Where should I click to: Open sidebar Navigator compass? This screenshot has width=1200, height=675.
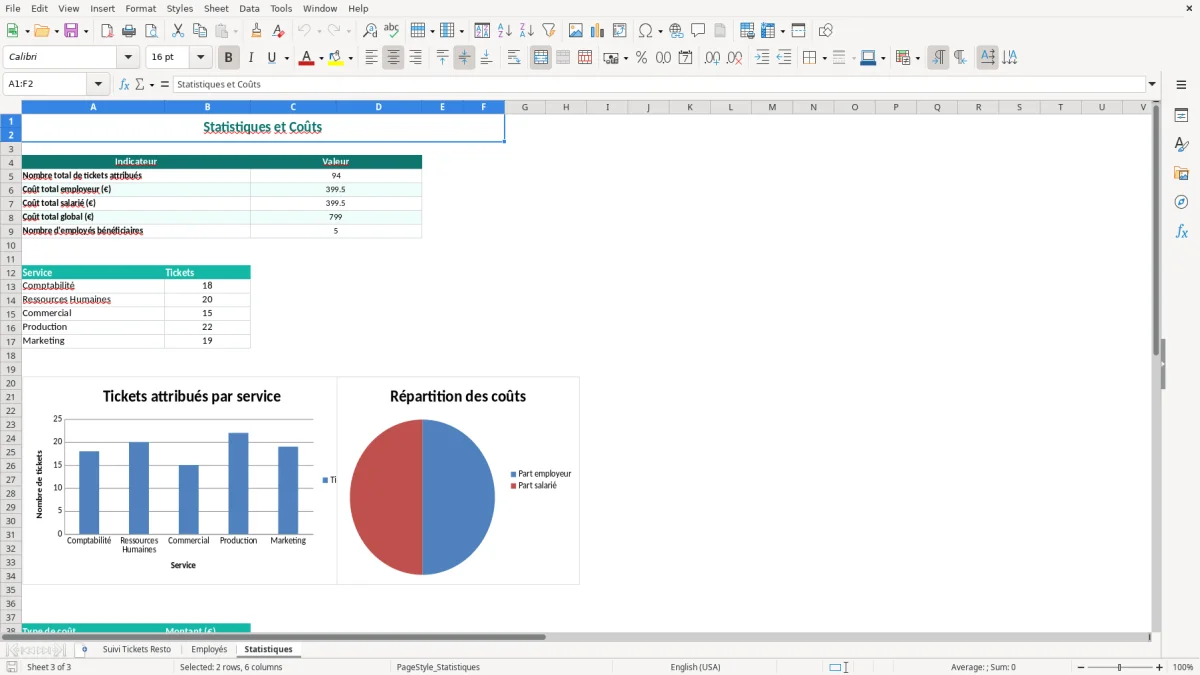[x=1181, y=202]
